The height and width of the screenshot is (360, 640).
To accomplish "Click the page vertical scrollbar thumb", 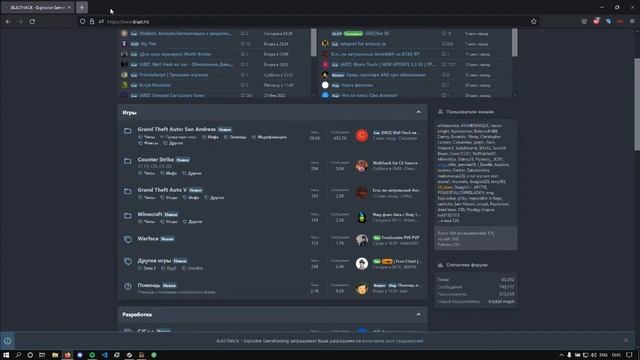I will point(637,104).
